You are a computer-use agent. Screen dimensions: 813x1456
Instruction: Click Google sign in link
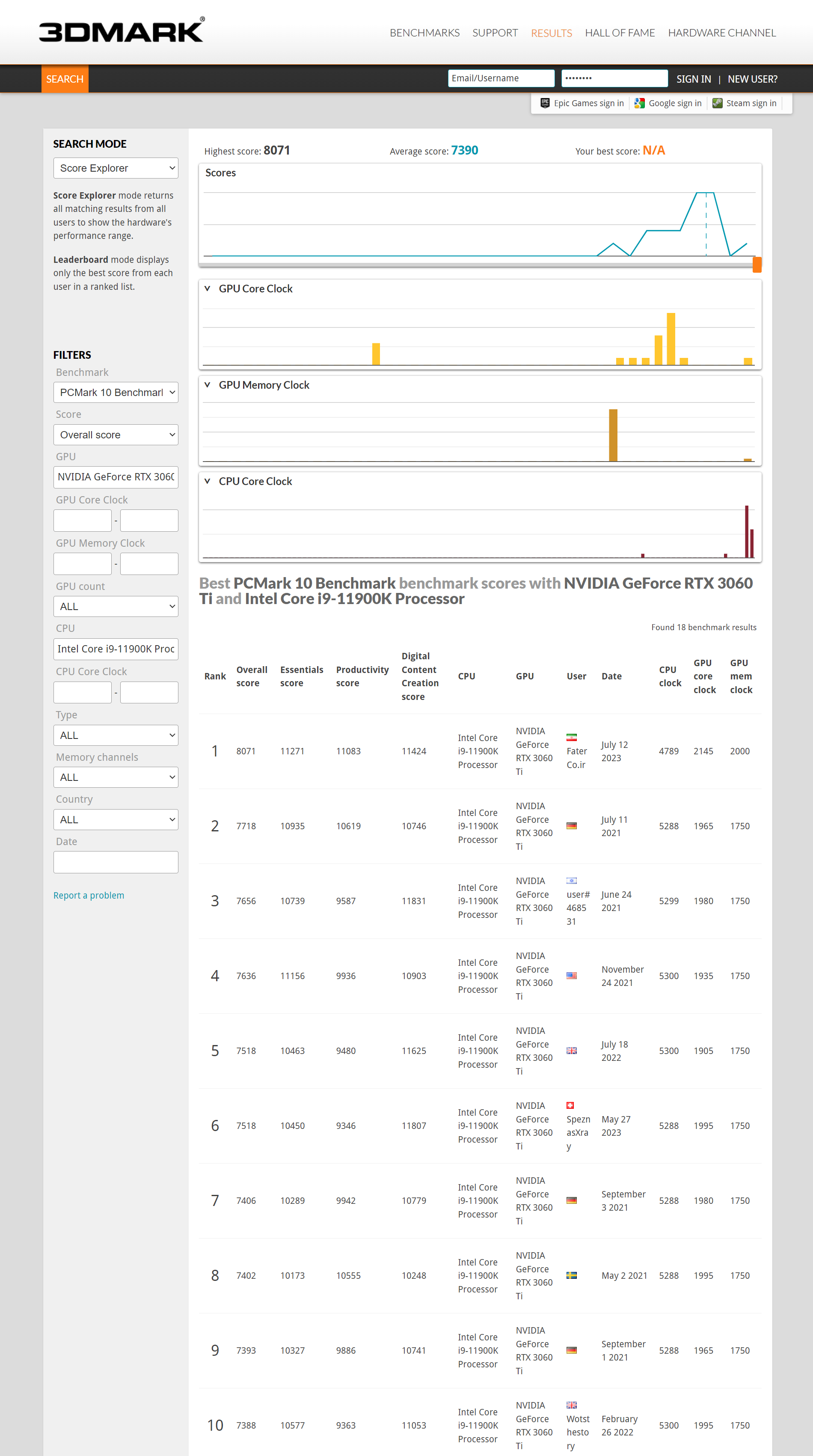click(675, 103)
